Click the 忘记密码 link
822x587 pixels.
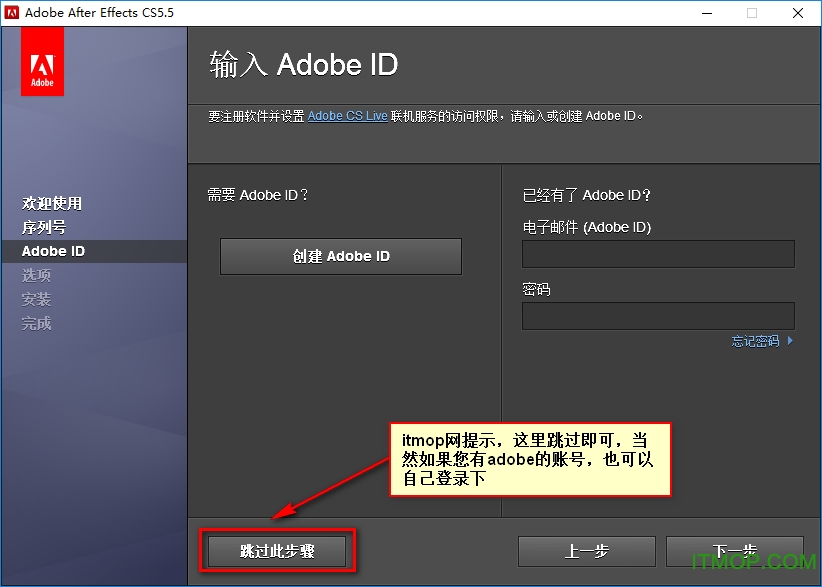(x=757, y=340)
